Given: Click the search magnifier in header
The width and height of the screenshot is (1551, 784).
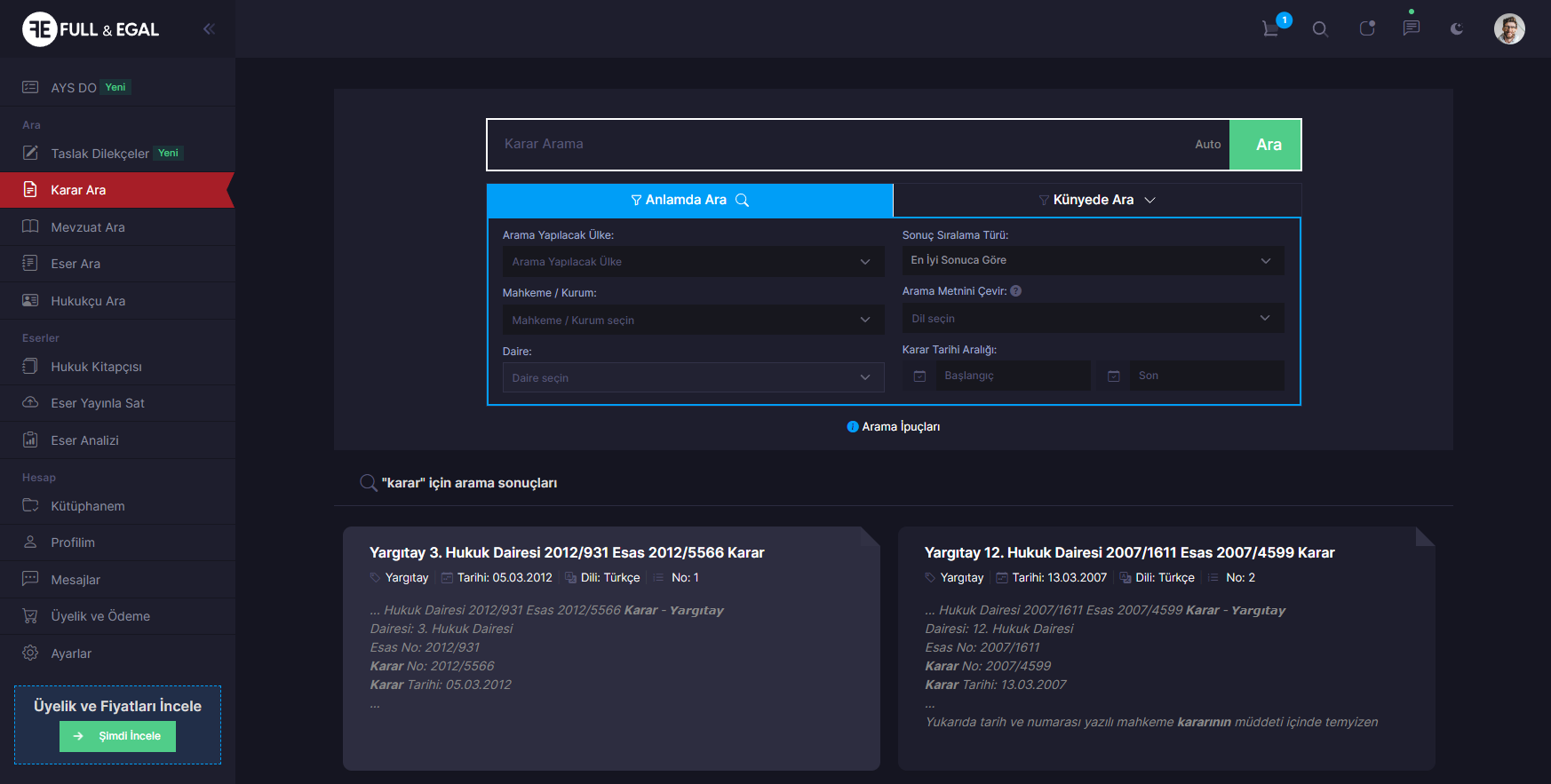Looking at the screenshot, I should tap(1320, 29).
